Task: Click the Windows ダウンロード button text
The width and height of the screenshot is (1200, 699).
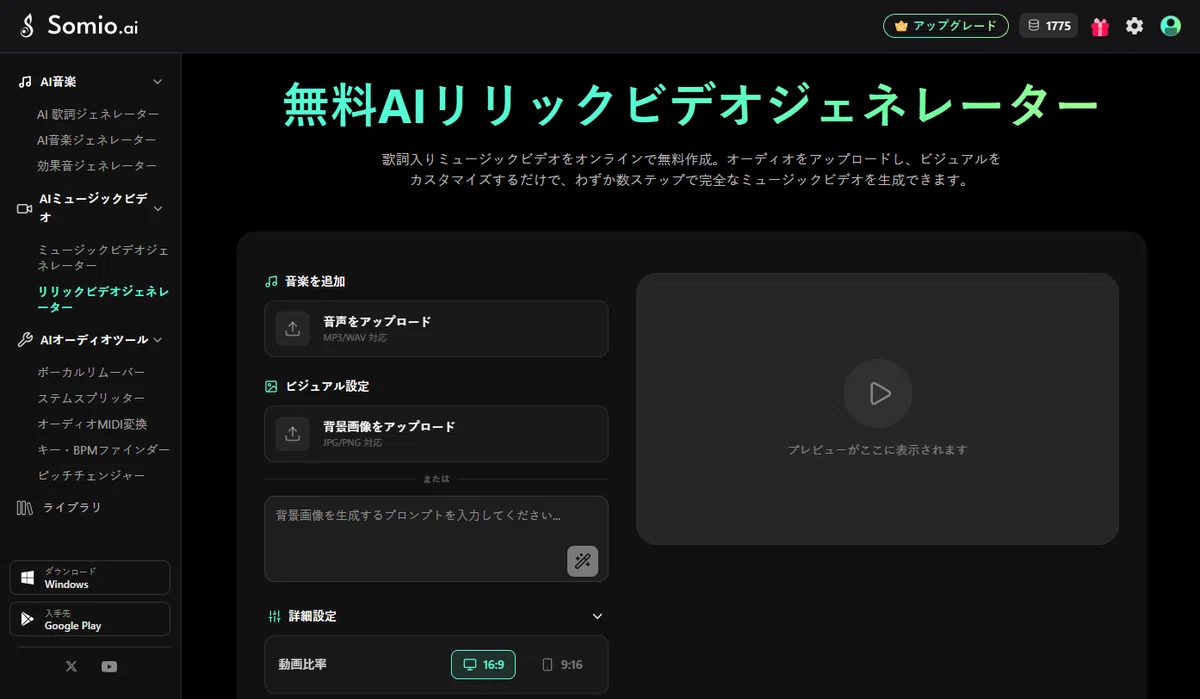Action: point(70,578)
